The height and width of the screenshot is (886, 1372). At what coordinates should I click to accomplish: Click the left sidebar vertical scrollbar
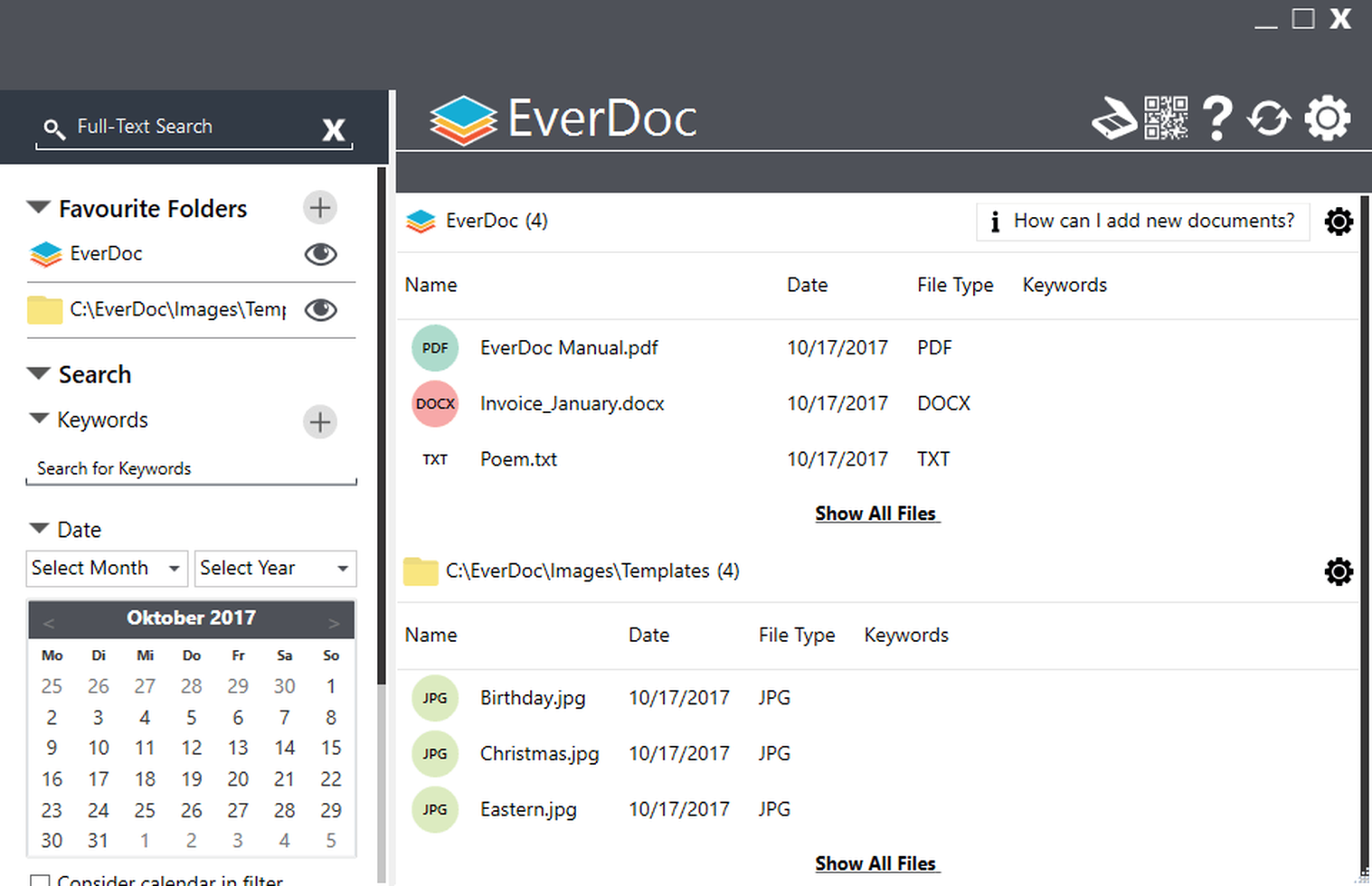click(x=382, y=425)
